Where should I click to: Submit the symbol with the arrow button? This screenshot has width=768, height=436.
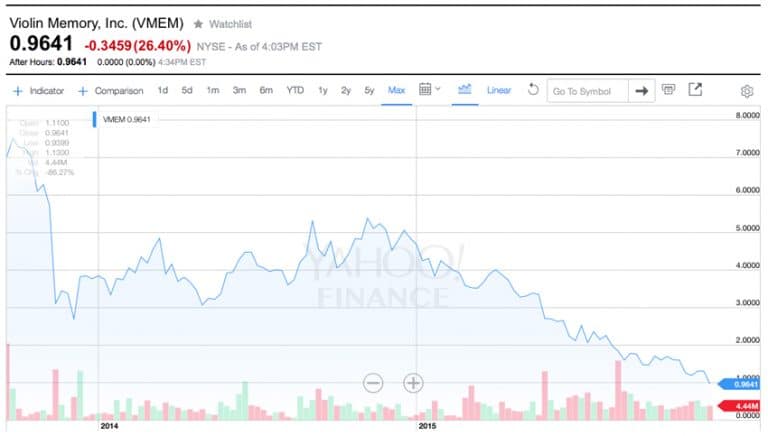(642, 91)
